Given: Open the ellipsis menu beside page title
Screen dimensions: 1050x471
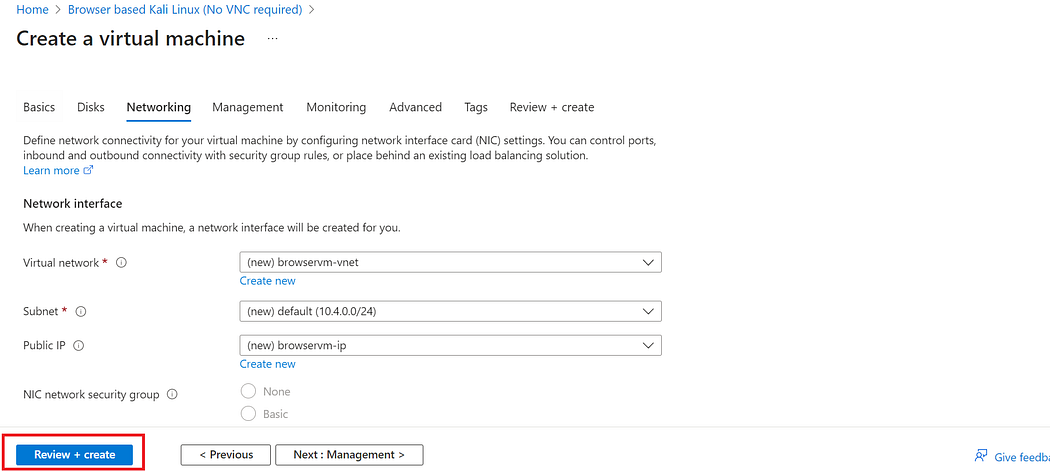Looking at the screenshot, I should coord(272,39).
